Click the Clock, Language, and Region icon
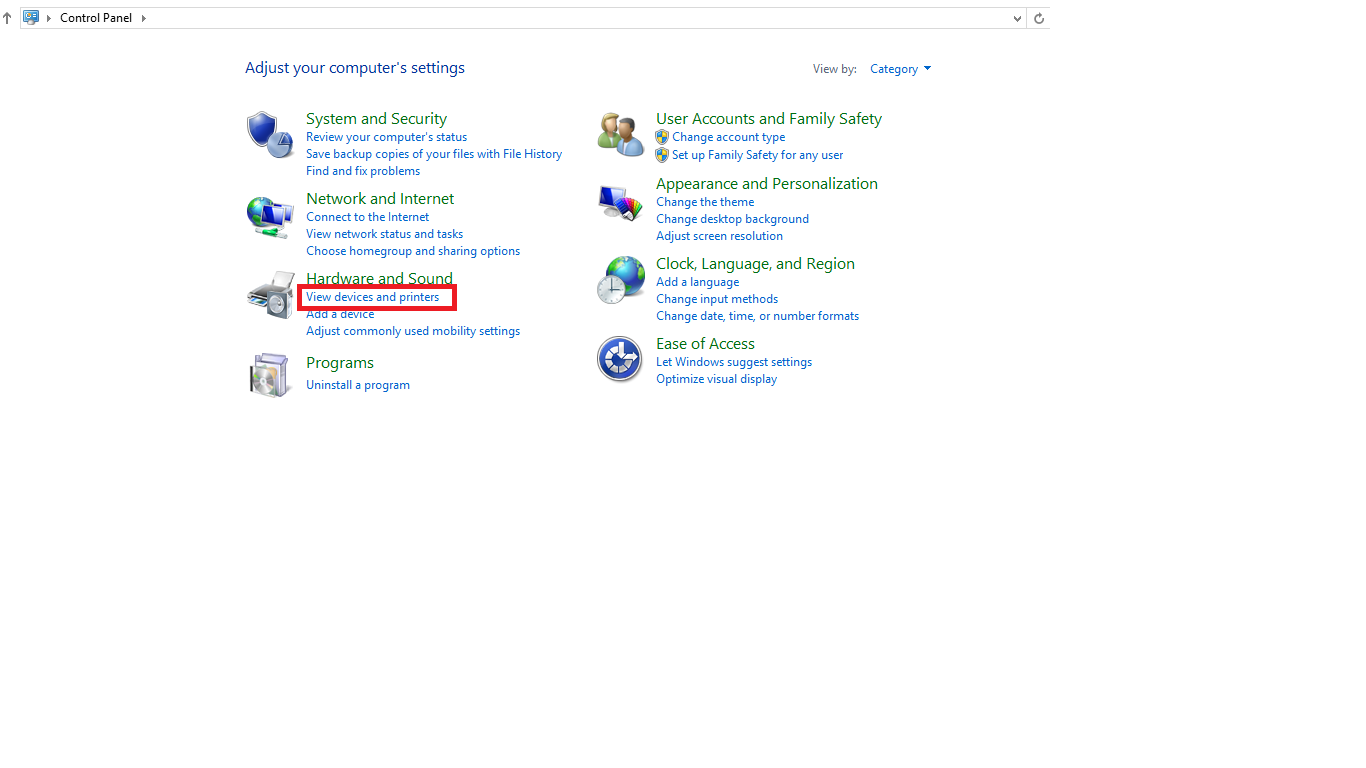The image size is (1366, 768). (x=620, y=280)
